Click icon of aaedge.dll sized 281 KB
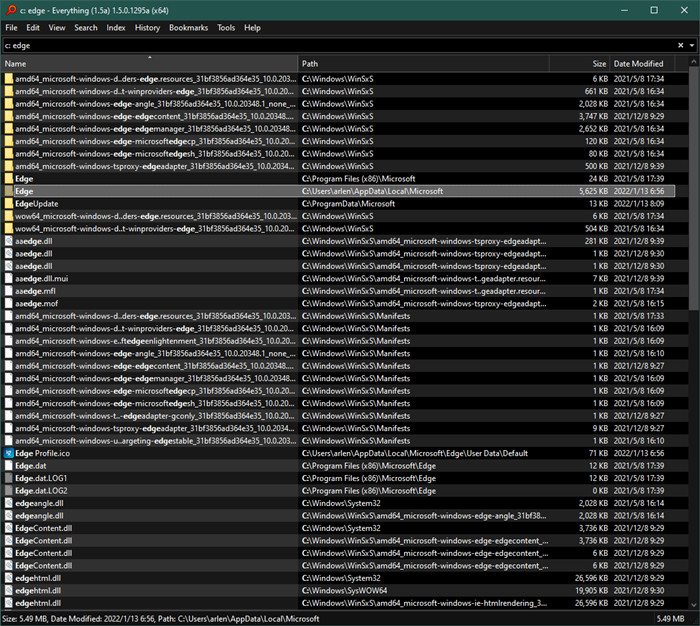 pyautogui.click(x=9, y=241)
